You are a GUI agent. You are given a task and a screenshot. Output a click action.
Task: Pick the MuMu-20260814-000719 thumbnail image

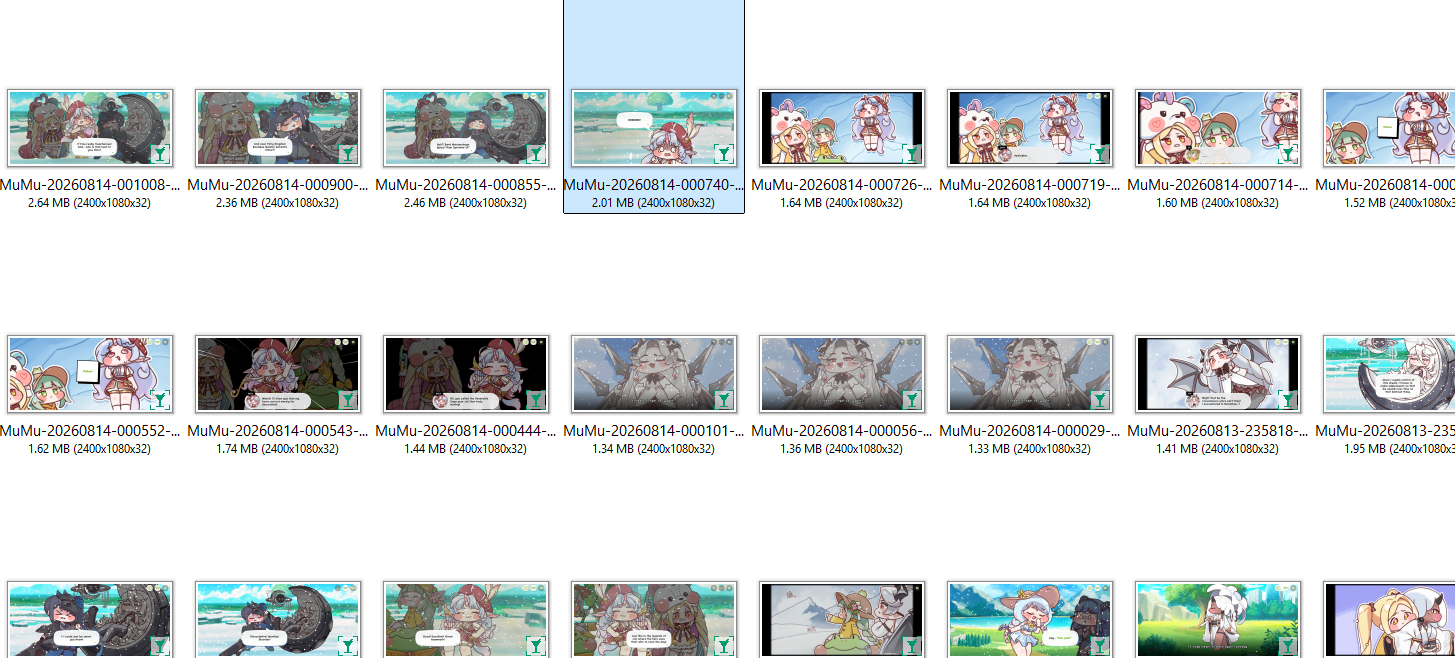[x=1030, y=128]
